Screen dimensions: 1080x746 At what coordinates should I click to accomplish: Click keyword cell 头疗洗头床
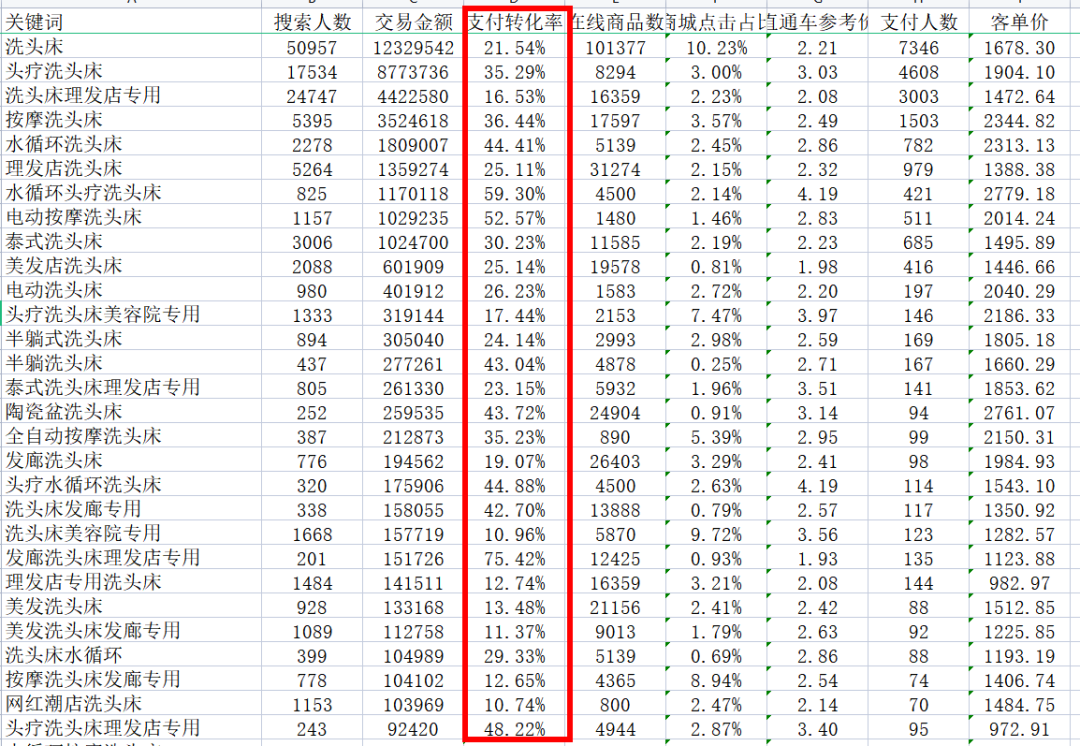[54, 71]
